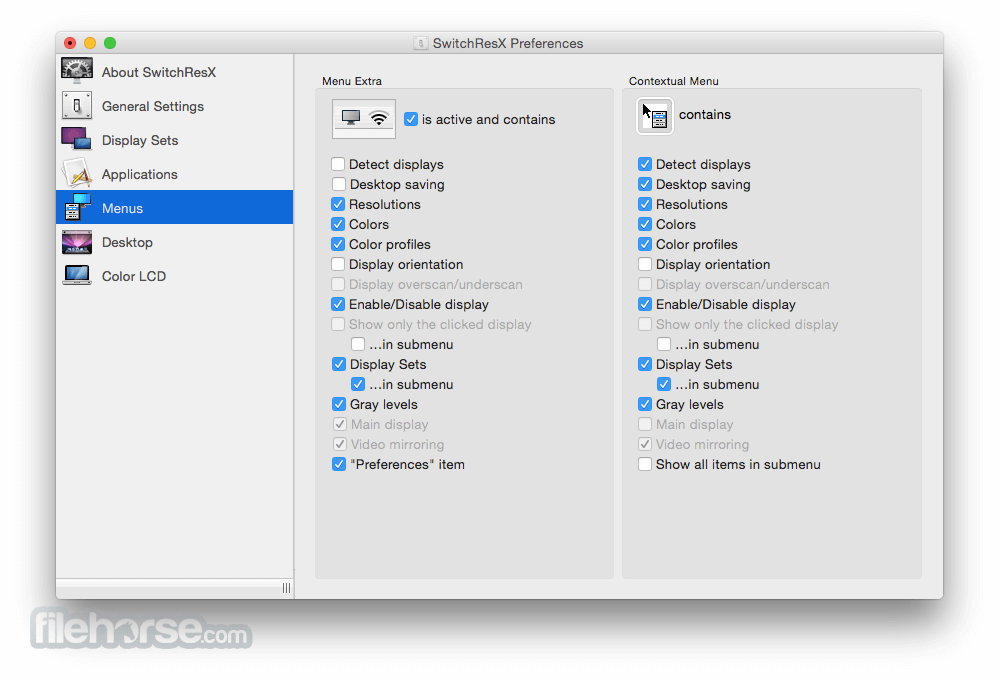
Task: Go to General Settings pane
Action: click(153, 106)
